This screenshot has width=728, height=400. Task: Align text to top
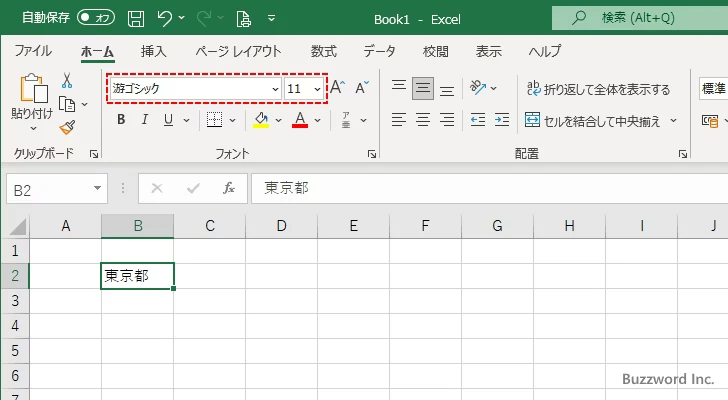[x=398, y=87]
